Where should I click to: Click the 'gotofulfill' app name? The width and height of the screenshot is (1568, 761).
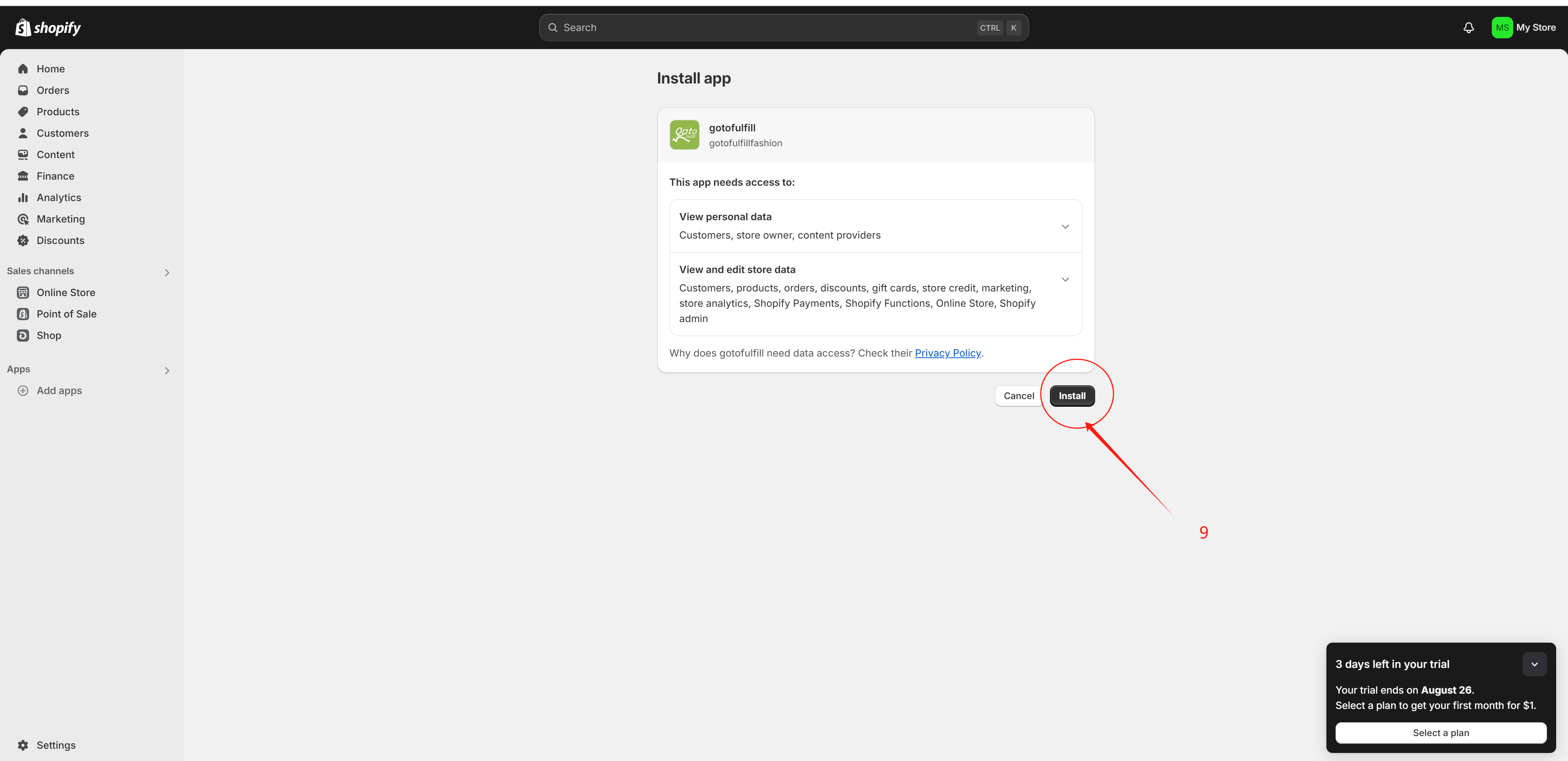point(732,128)
